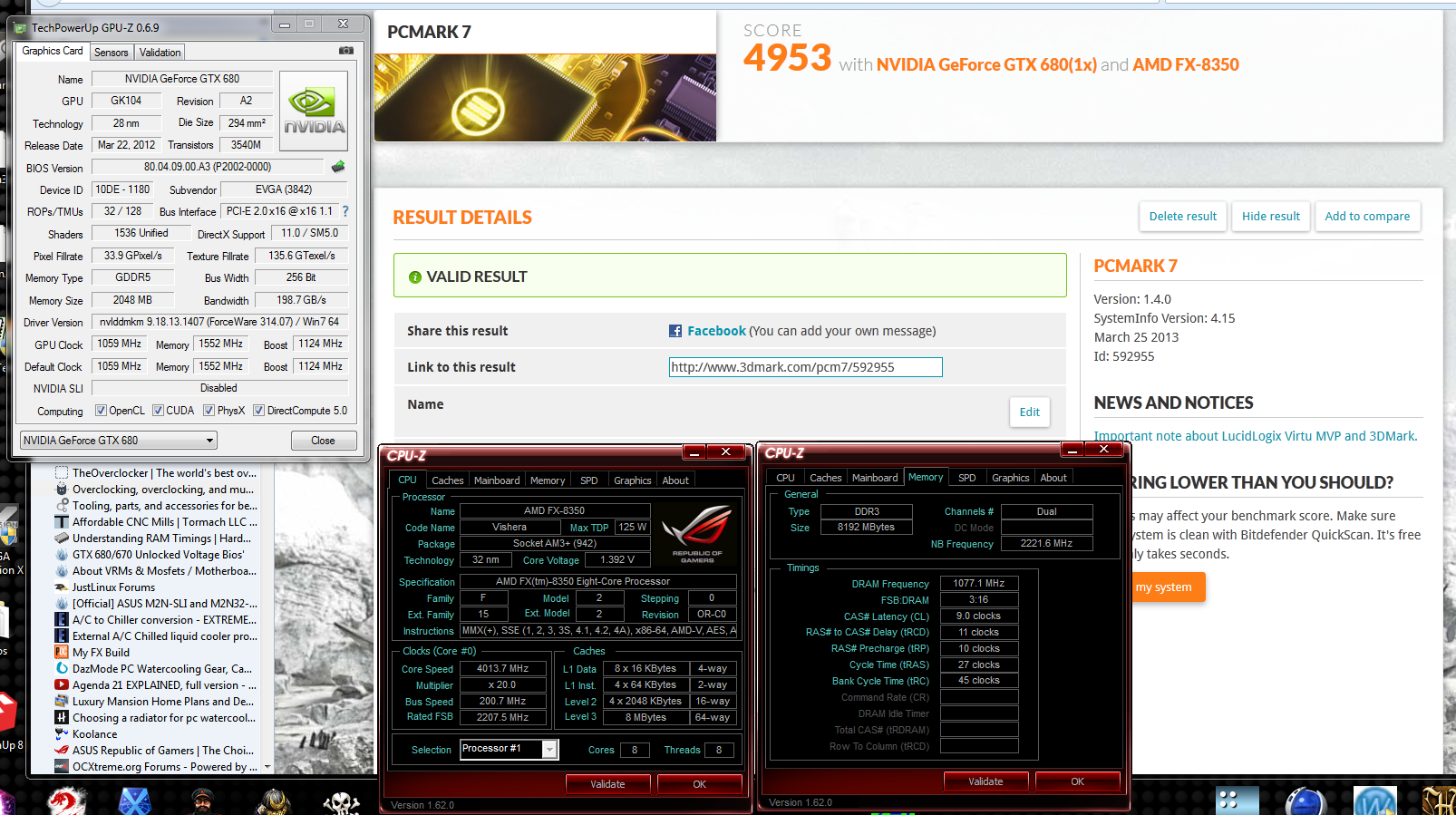Click the green BIOS save chip icon
The height and width of the screenshot is (815, 1456).
[x=338, y=167]
